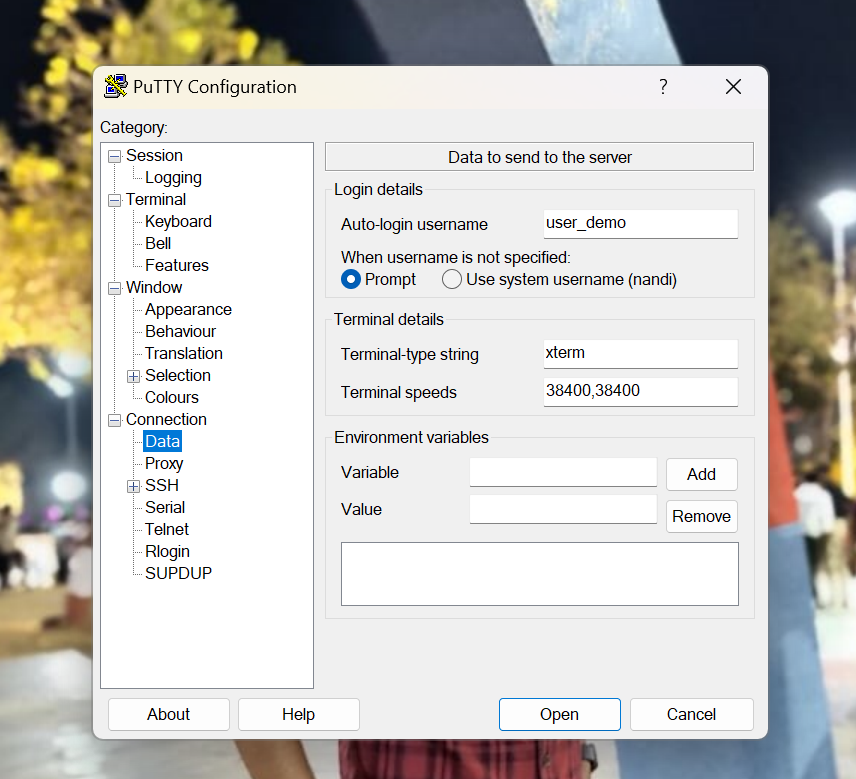
Task: Open the Logging category
Action: click(x=173, y=177)
